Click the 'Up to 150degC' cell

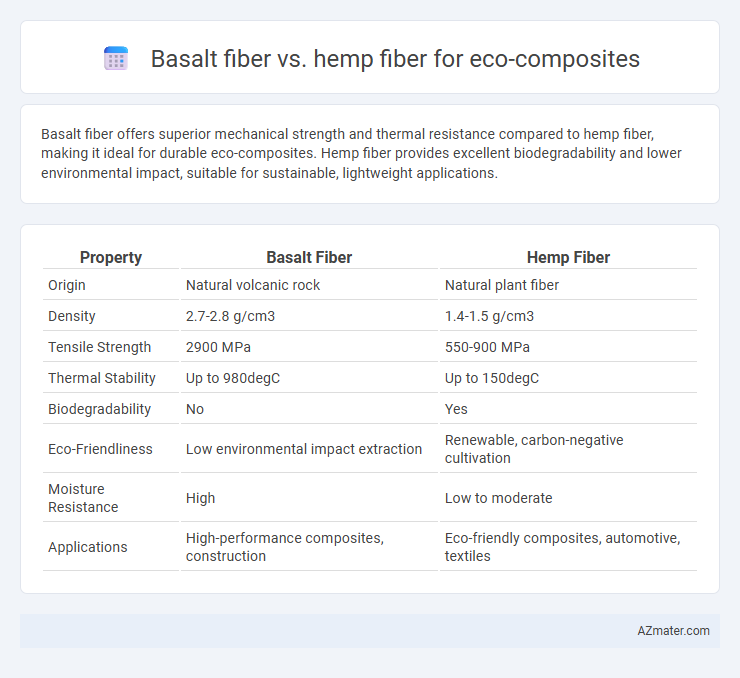point(492,378)
